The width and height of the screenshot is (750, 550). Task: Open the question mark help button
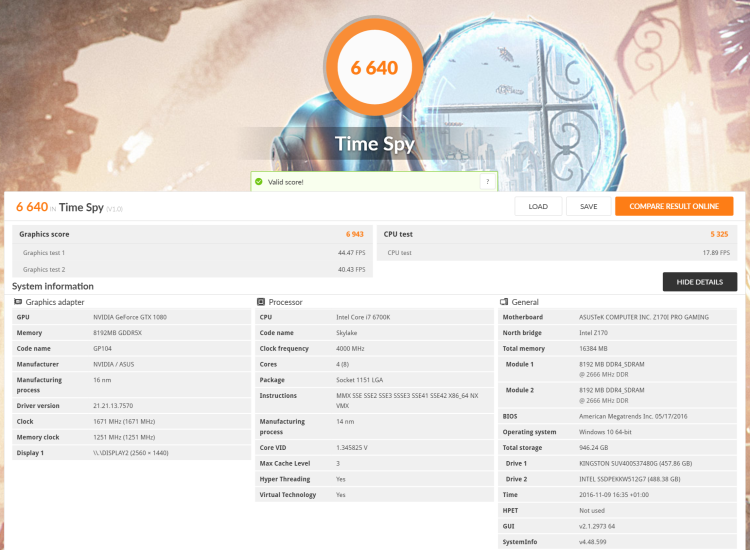[487, 182]
